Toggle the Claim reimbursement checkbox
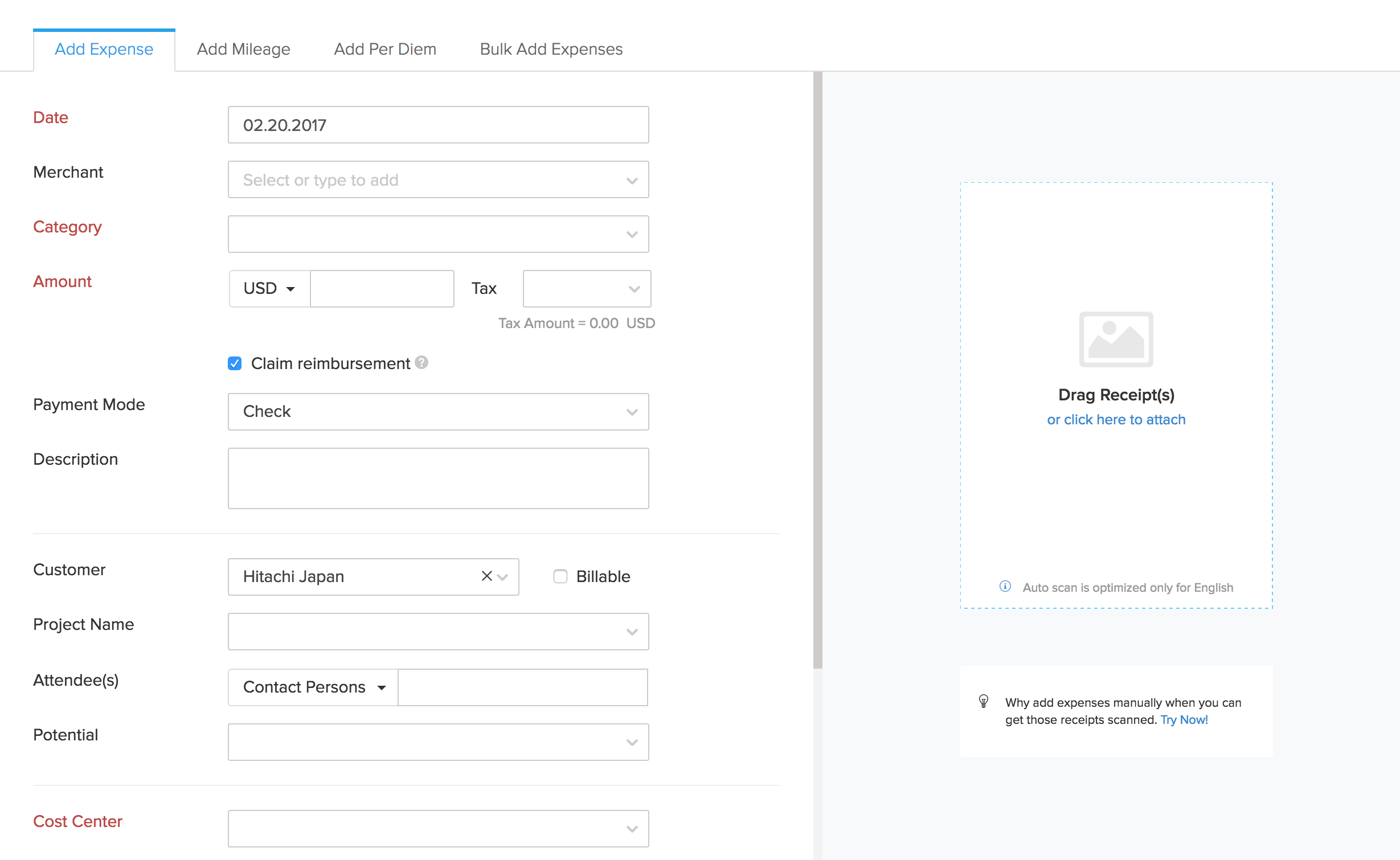Viewport: 1400px width, 860px height. [235, 363]
